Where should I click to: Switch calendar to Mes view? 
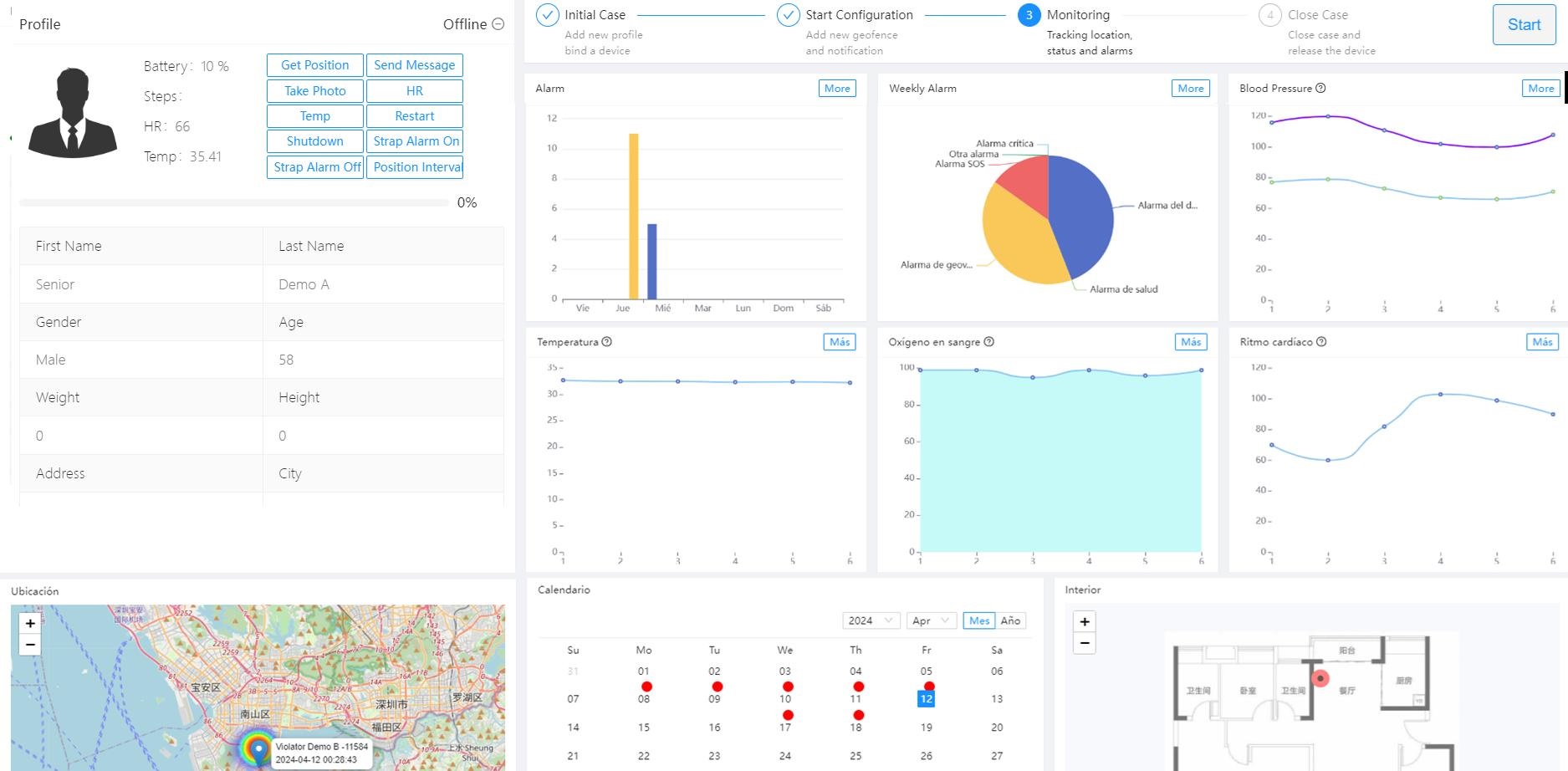[978, 620]
